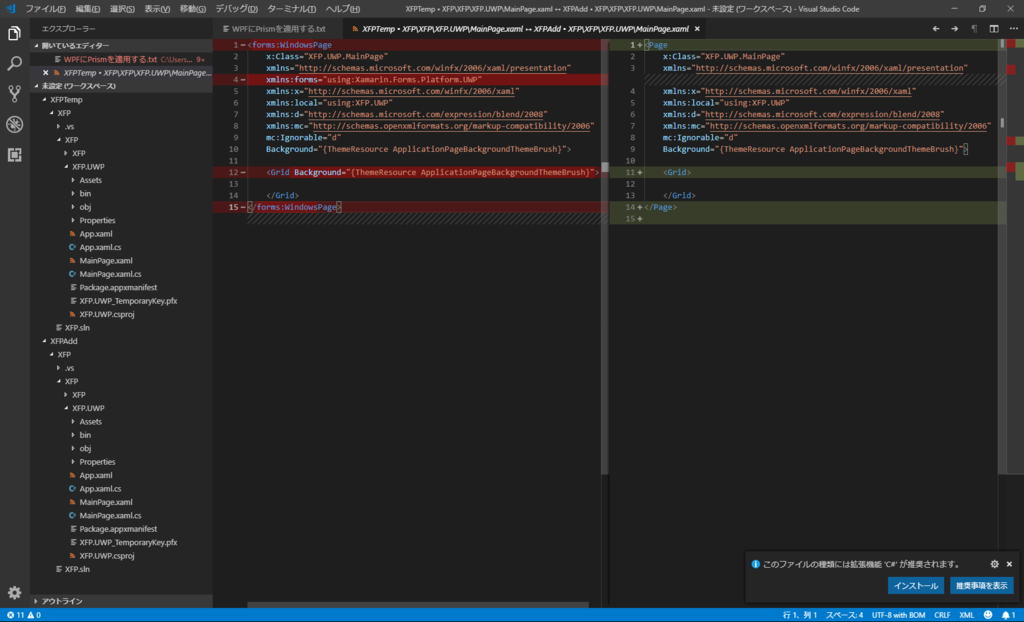Collapse the 未設定 (ワークスペース) section
The width and height of the screenshot is (1024, 622).
coord(122,86)
